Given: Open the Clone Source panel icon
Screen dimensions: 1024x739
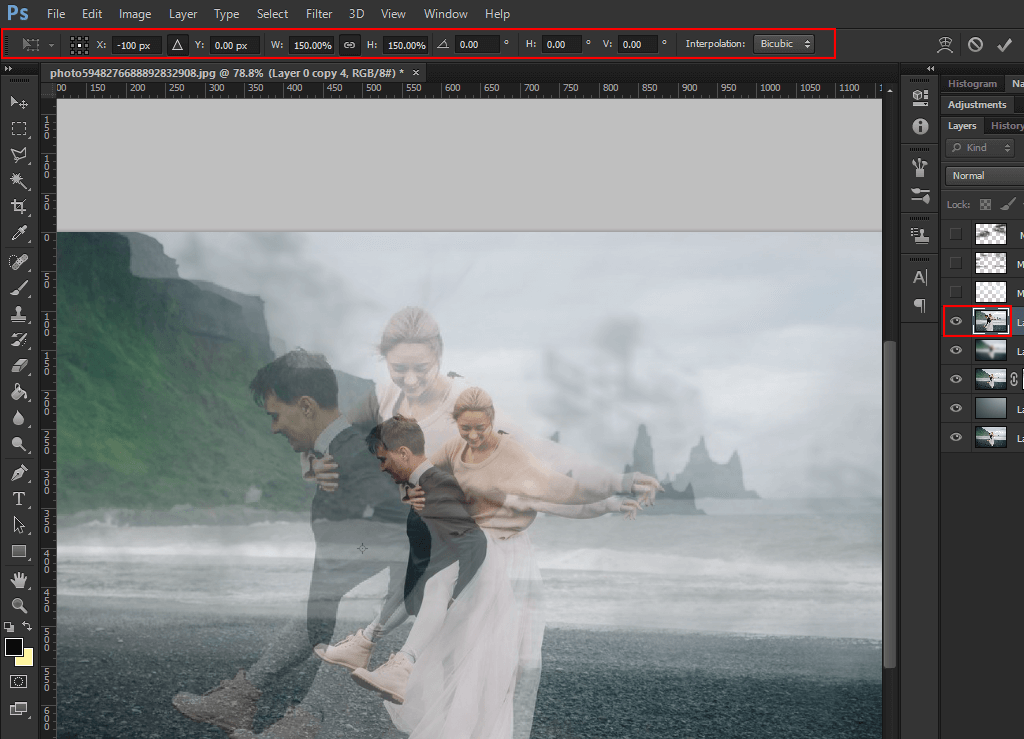Looking at the screenshot, I should (920, 236).
